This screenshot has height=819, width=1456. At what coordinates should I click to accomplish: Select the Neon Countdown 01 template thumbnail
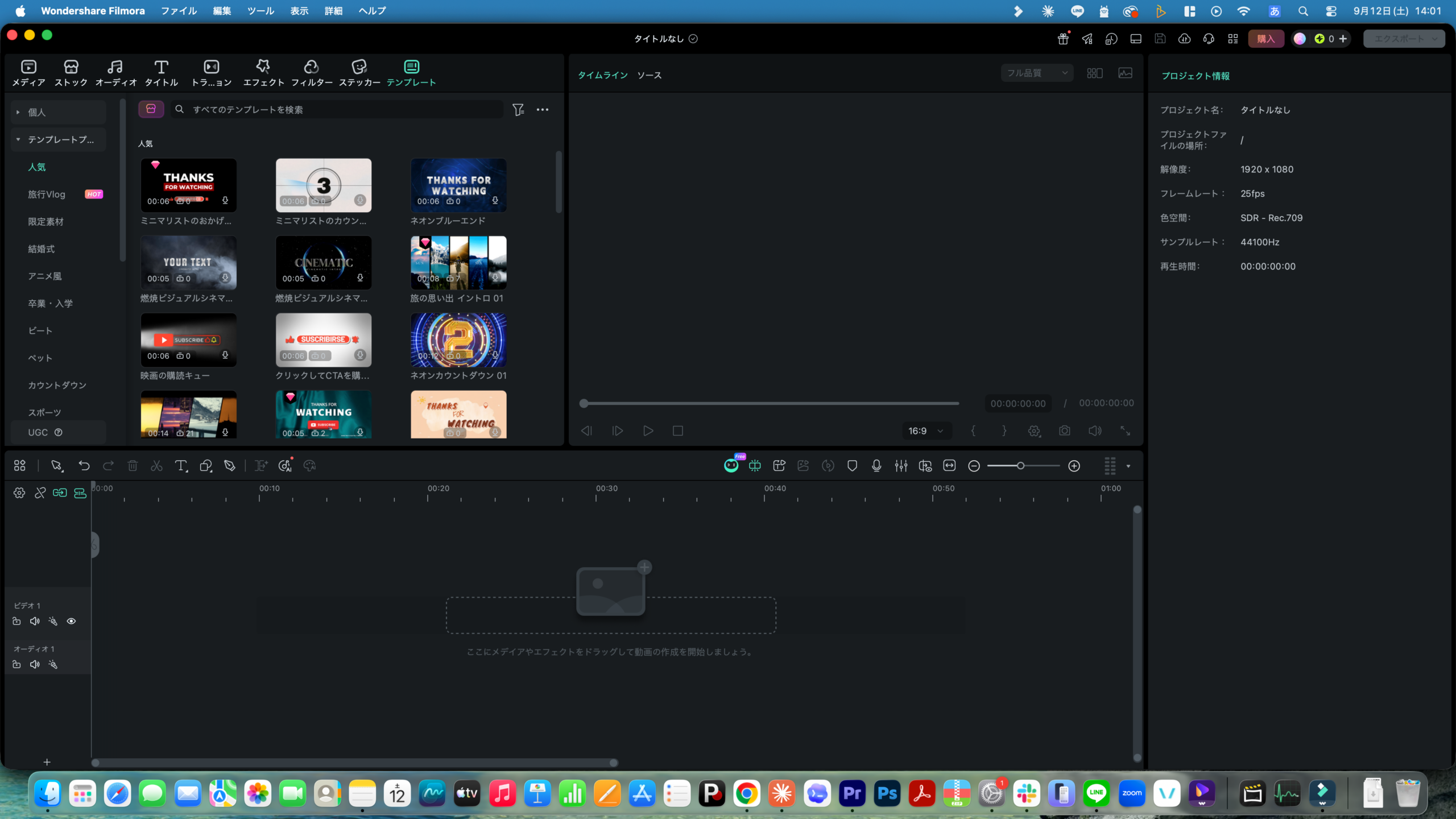point(458,340)
